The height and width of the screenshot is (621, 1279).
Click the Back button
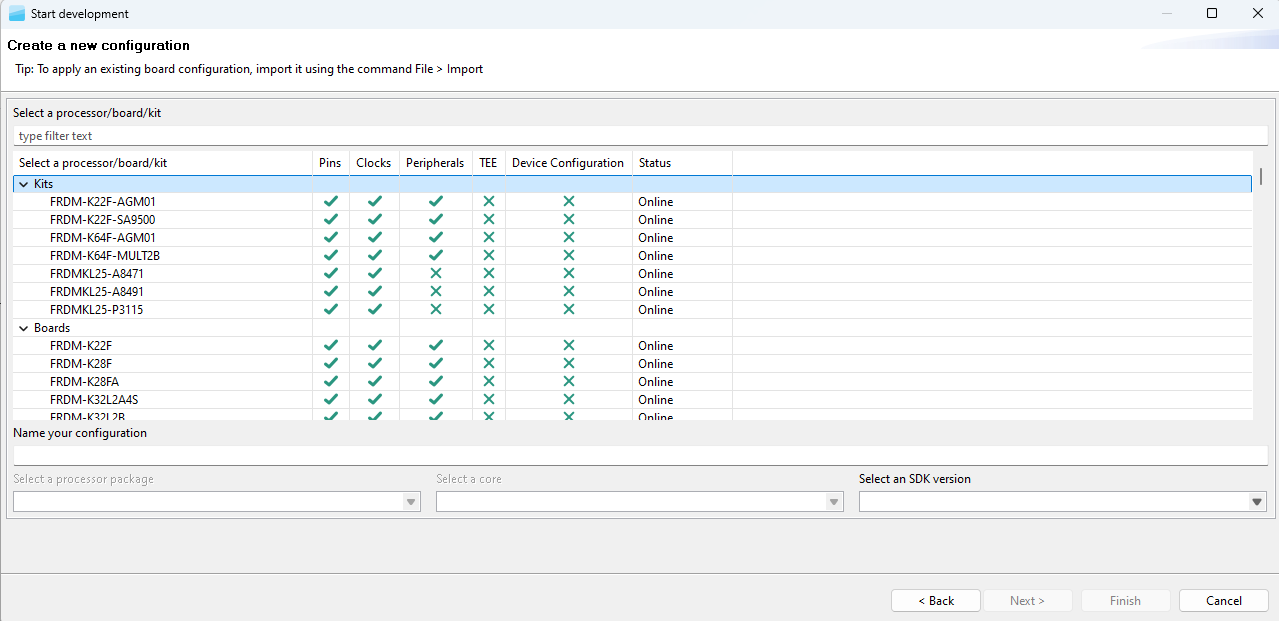[936, 600]
